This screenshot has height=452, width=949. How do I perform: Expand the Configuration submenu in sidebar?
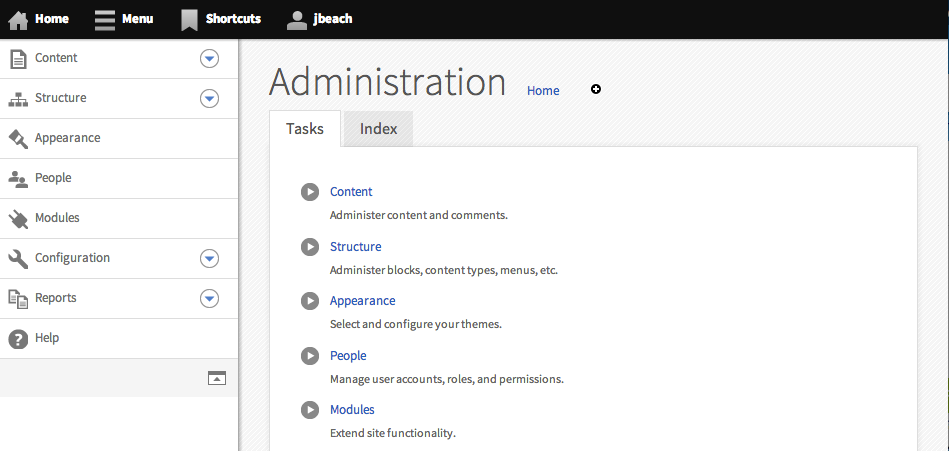pos(209,259)
